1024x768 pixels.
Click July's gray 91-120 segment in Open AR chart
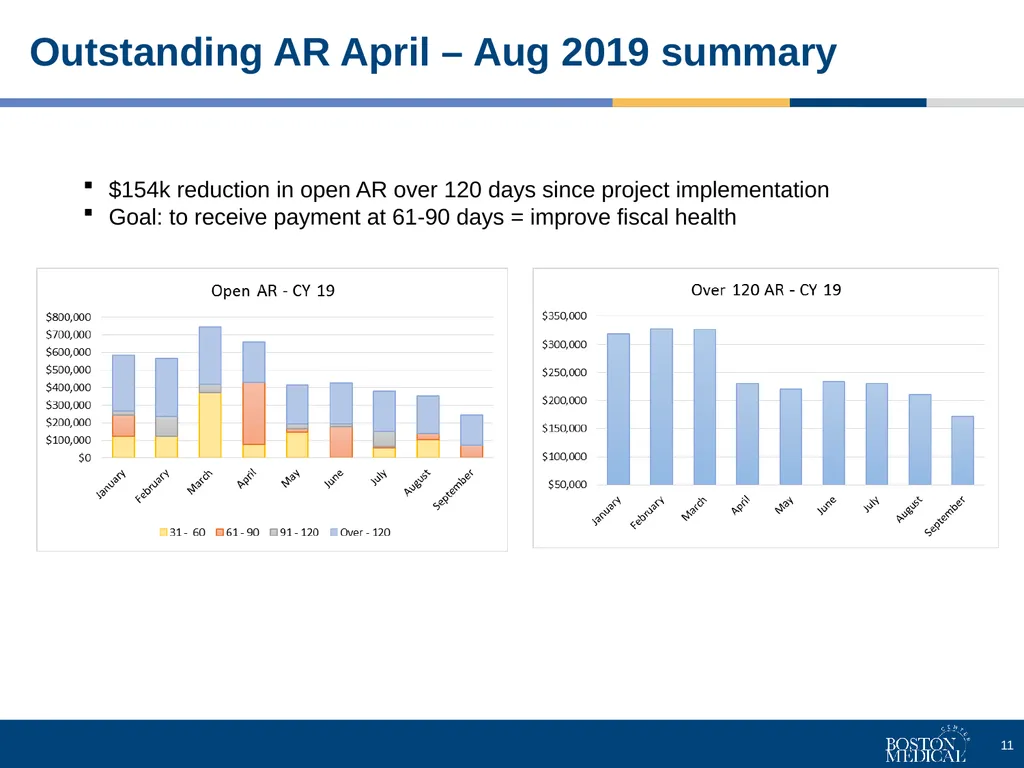[x=384, y=439]
